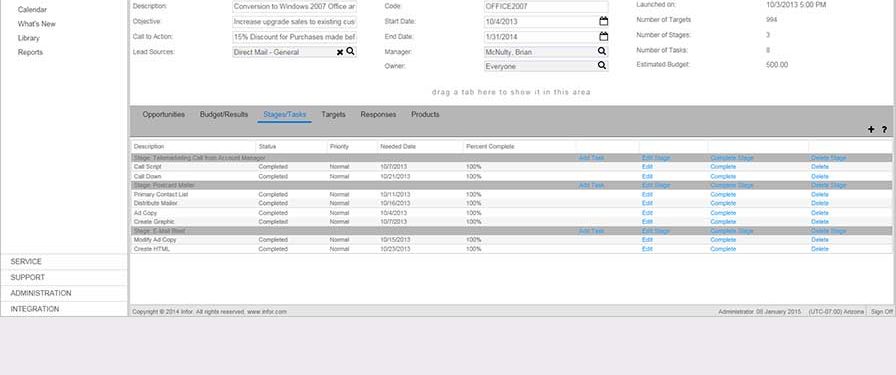The width and height of the screenshot is (896, 375).
Task: Click the (UTC-07:00) Arizona timezone text
Action: [836, 312]
